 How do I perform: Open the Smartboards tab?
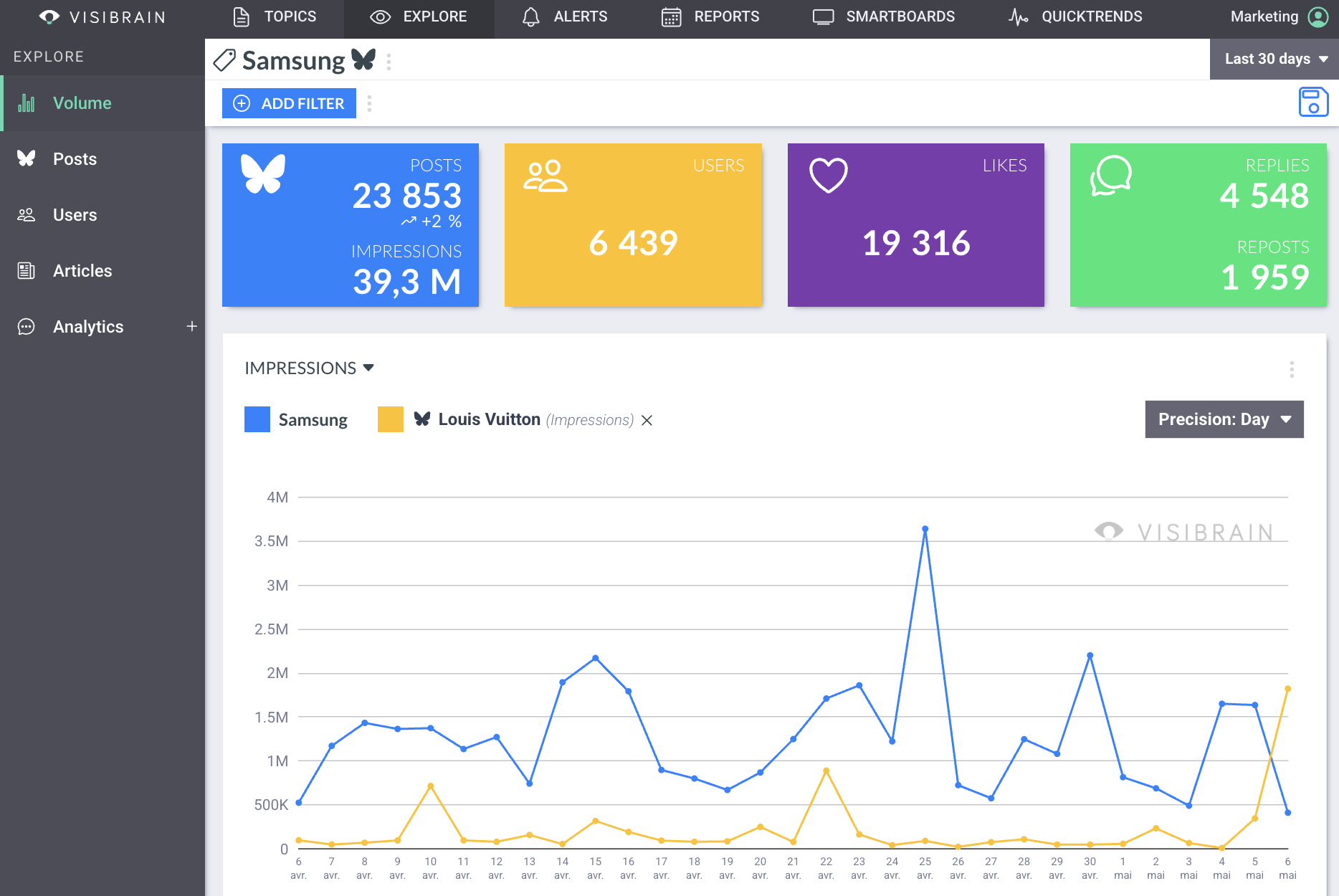(x=883, y=16)
